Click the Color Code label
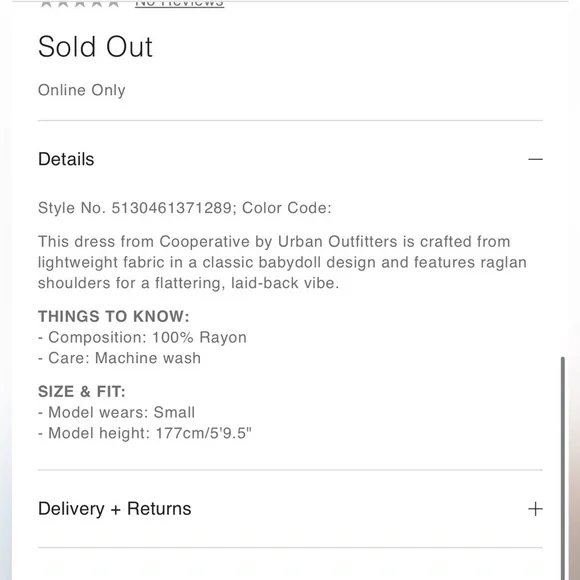This screenshot has height=580, width=580. (x=287, y=208)
